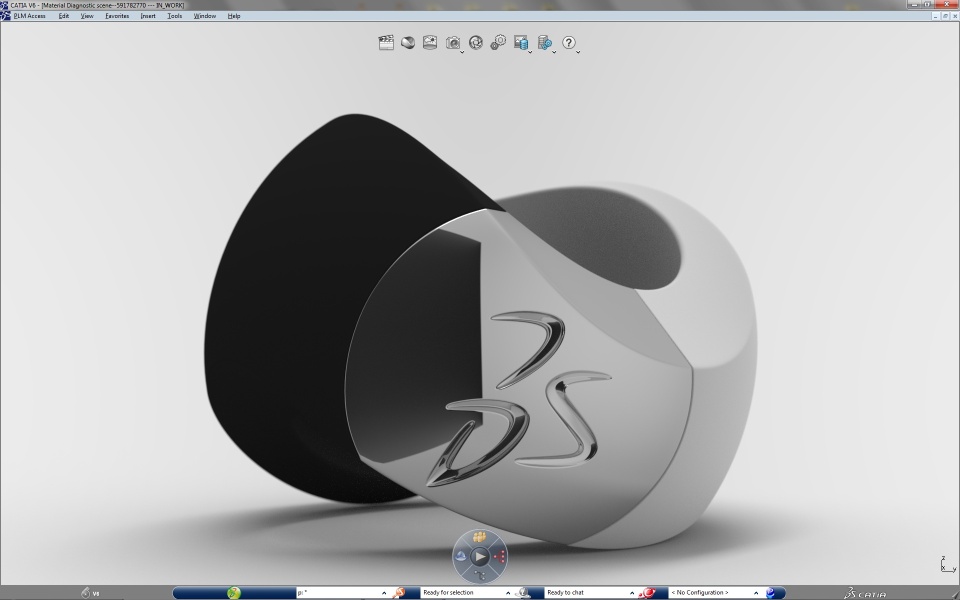
Task: Expand the server gears icon's dropdown arrow
Action: (554, 52)
